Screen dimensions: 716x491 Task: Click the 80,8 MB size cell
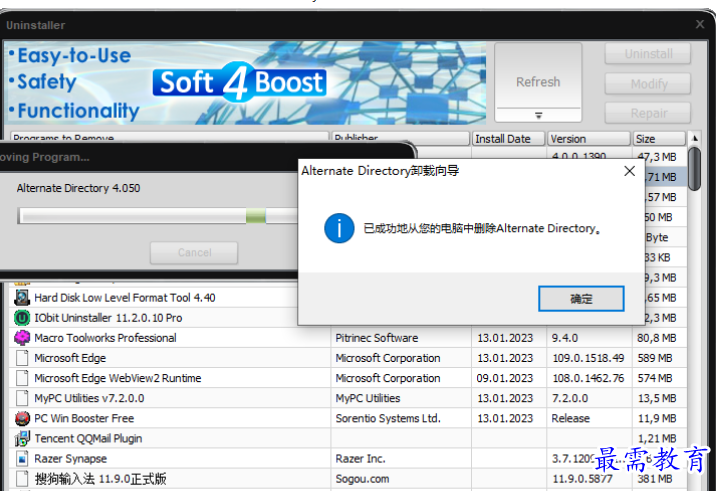pos(657,338)
